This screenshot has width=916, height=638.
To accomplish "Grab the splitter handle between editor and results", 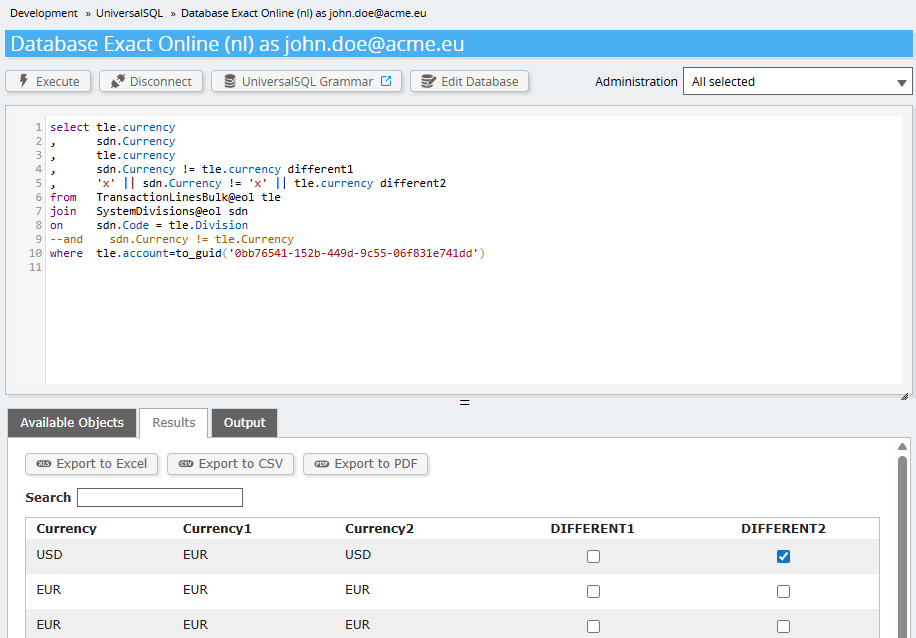I will pos(464,402).
